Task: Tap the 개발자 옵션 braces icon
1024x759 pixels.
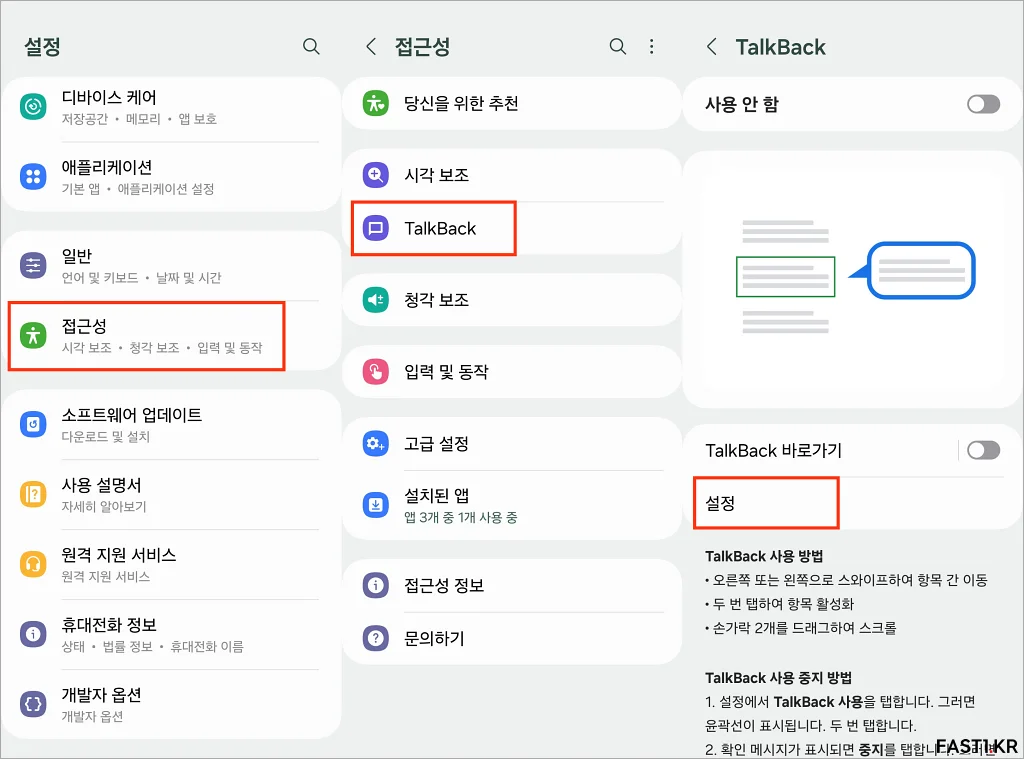Action: 33,704
